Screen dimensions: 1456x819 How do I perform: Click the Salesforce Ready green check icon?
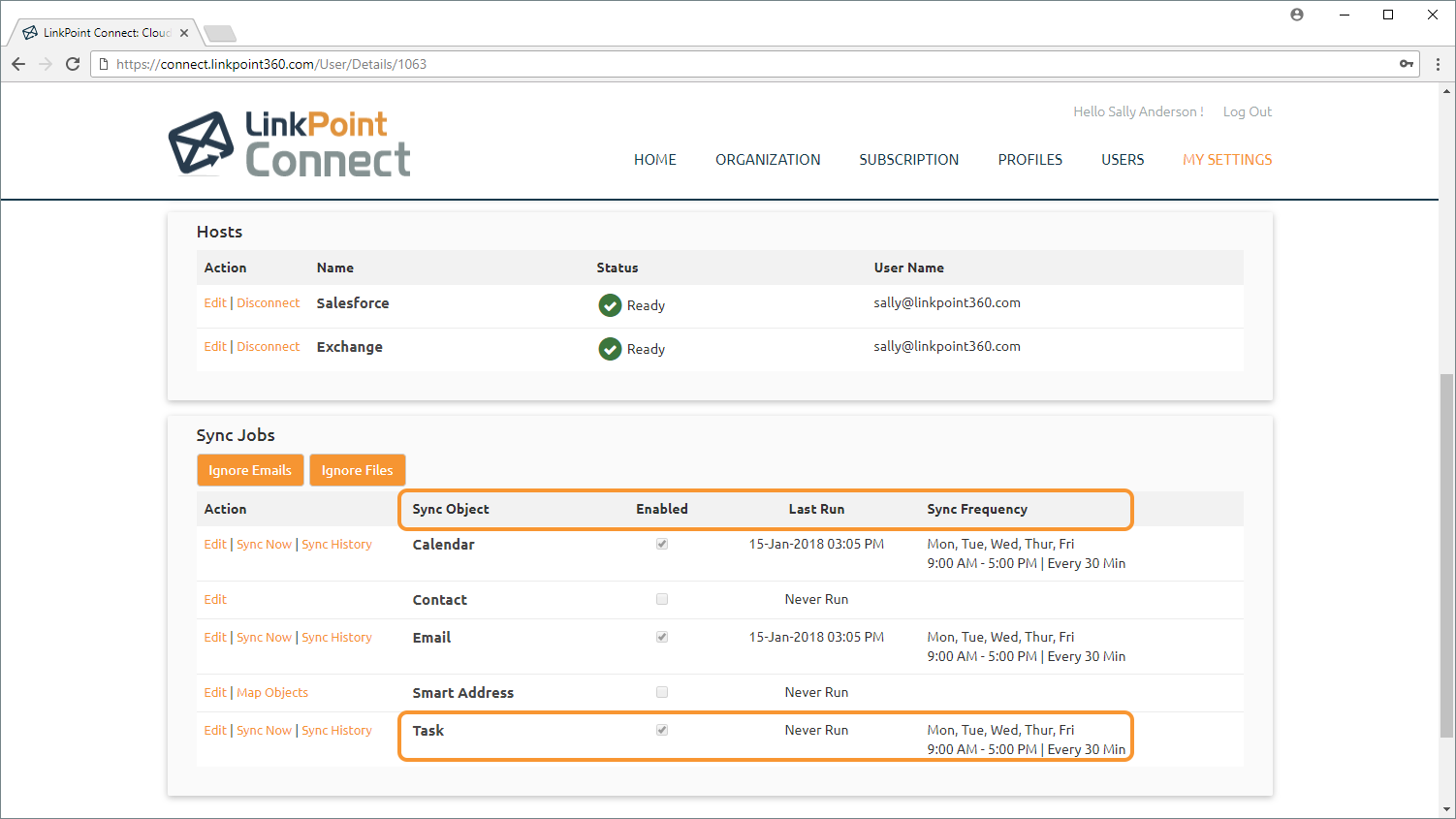pos(610,305)
